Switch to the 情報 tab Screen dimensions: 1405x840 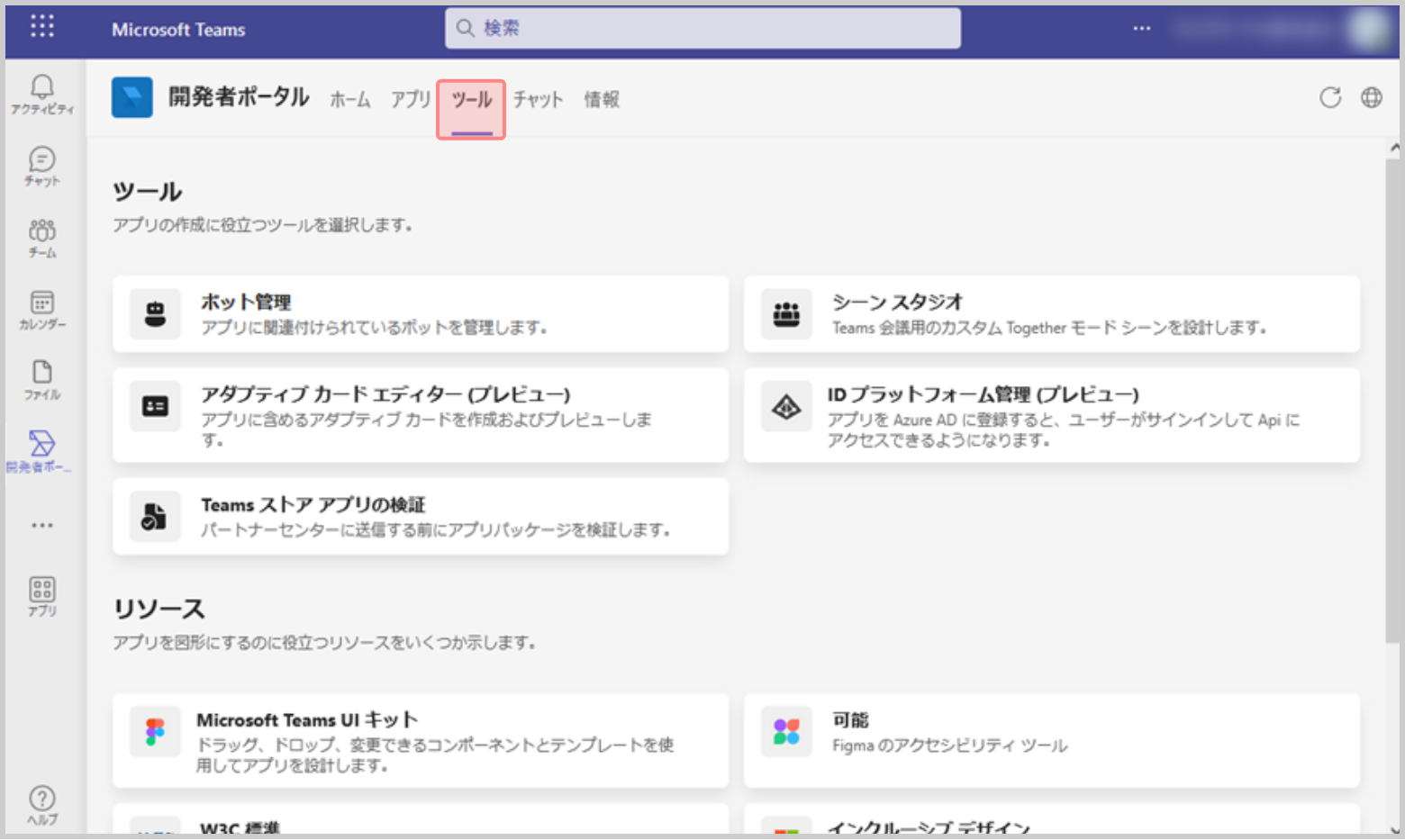point(602,99)
